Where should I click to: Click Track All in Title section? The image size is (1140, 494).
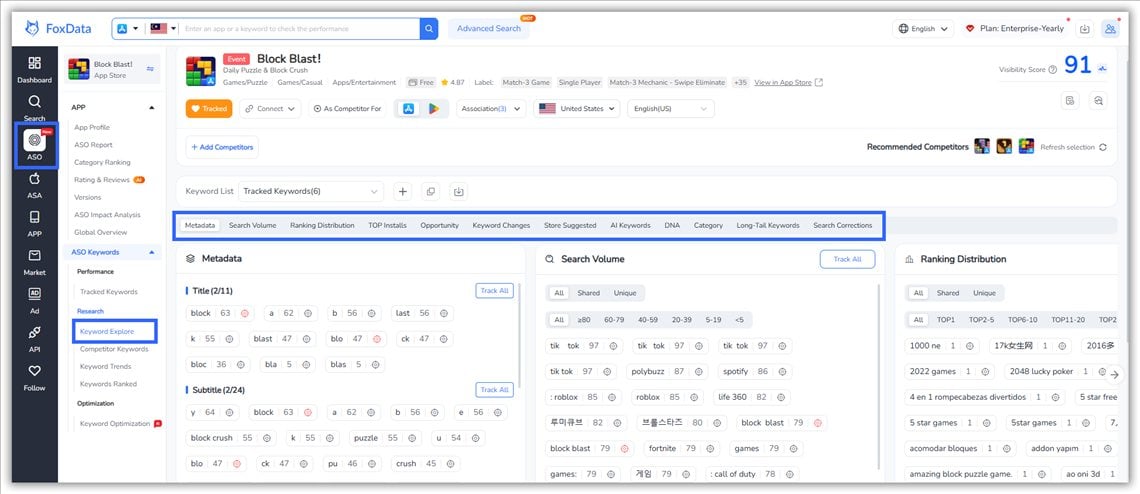point(494,290)
